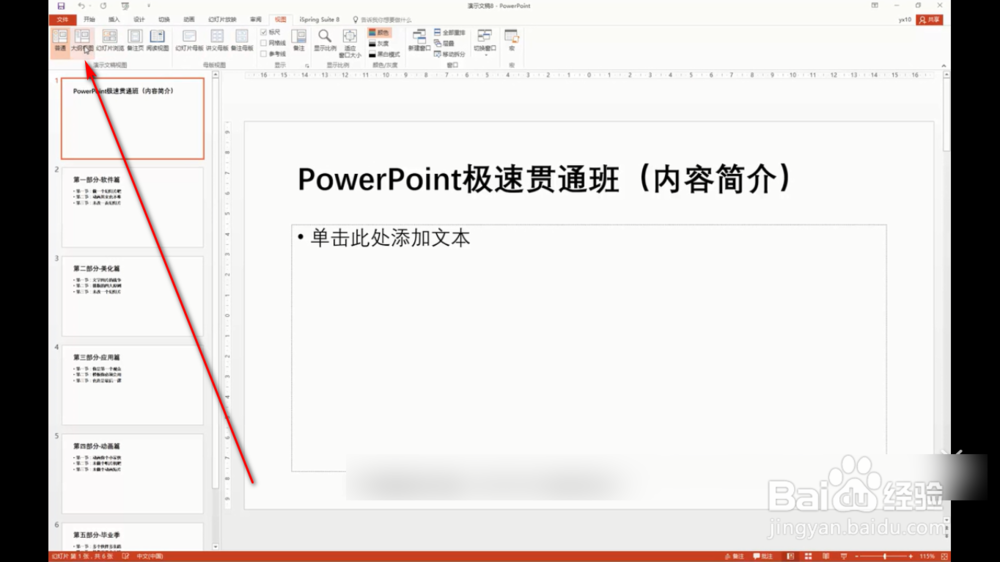Open the Insert (插入) tab
Screen dimensions: 1000x562
click(x=114, y=20)
